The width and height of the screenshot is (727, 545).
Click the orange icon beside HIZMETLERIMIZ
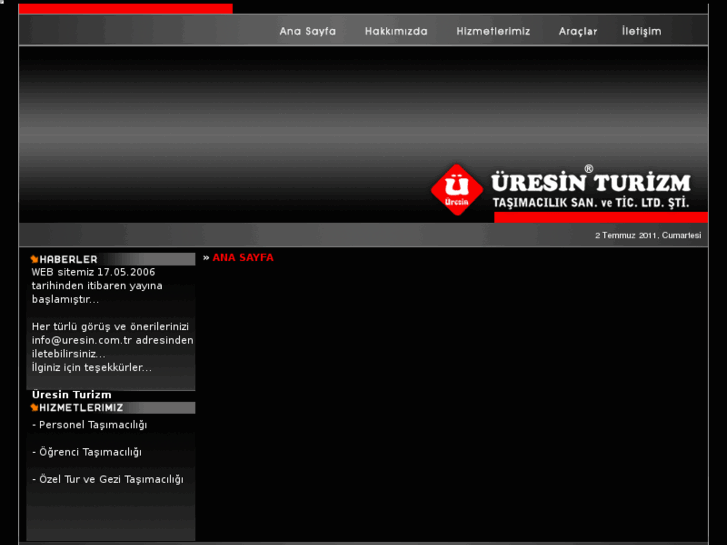click(x=34, y=408)
